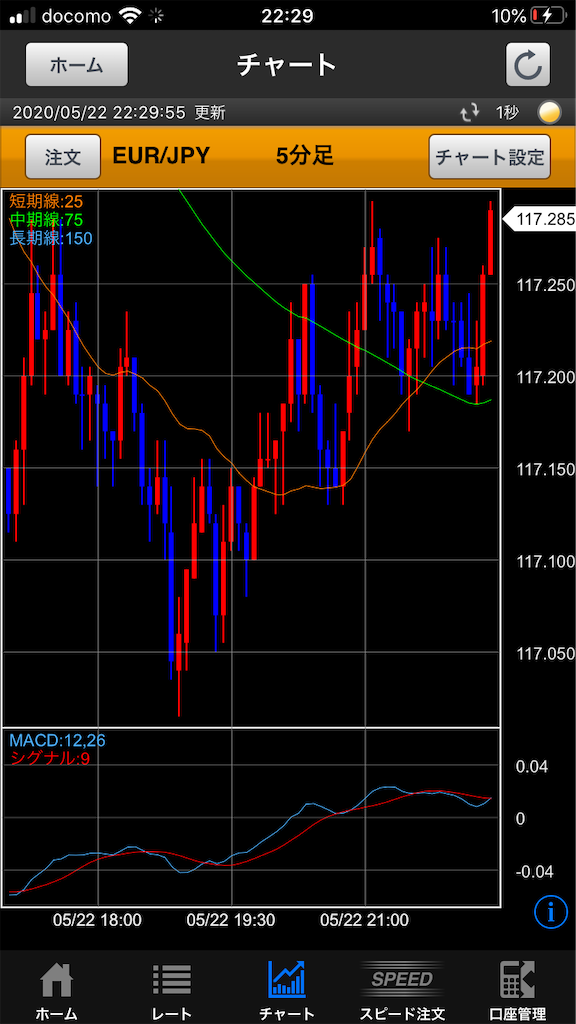Tap the チャート page title
Image resolution: width=576 pixels, height=1024 pixels.
287,65
